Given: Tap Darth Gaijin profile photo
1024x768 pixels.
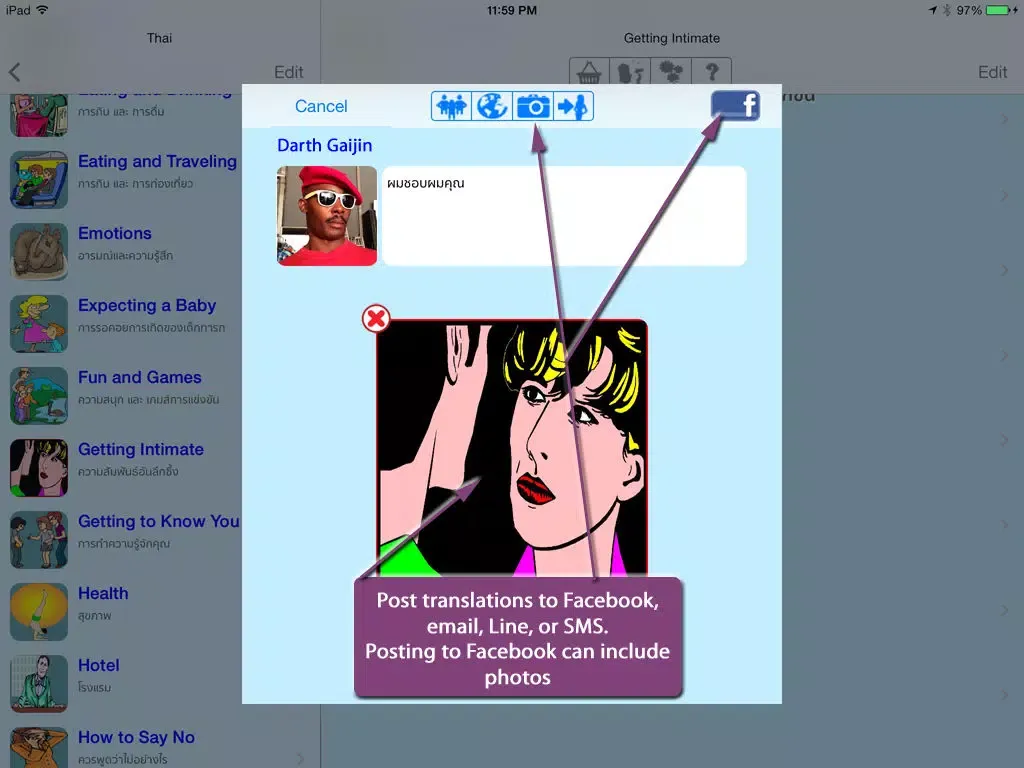Looking at the screenshot, I should point(327,216).
